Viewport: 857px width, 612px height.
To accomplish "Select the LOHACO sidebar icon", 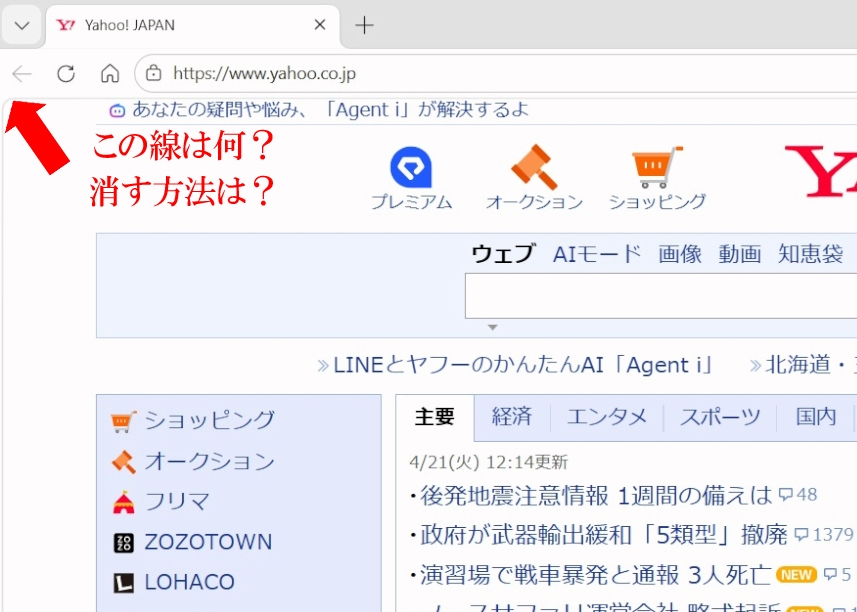I will click(x=121, y=581).
